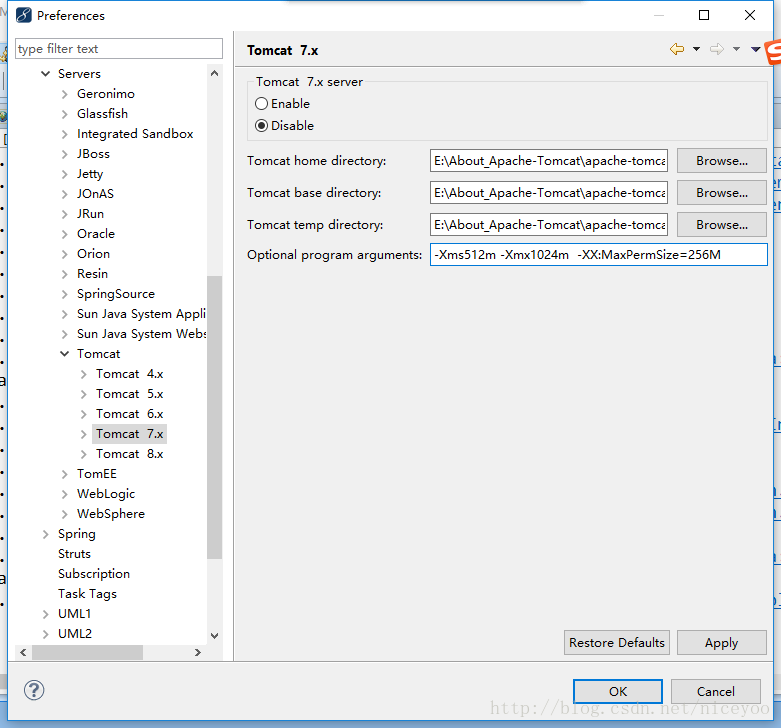Expand the Tomcat 4.x node
The height and width of the screenshot is (728, 781).
pyautogui.click(x=84, y=374)
